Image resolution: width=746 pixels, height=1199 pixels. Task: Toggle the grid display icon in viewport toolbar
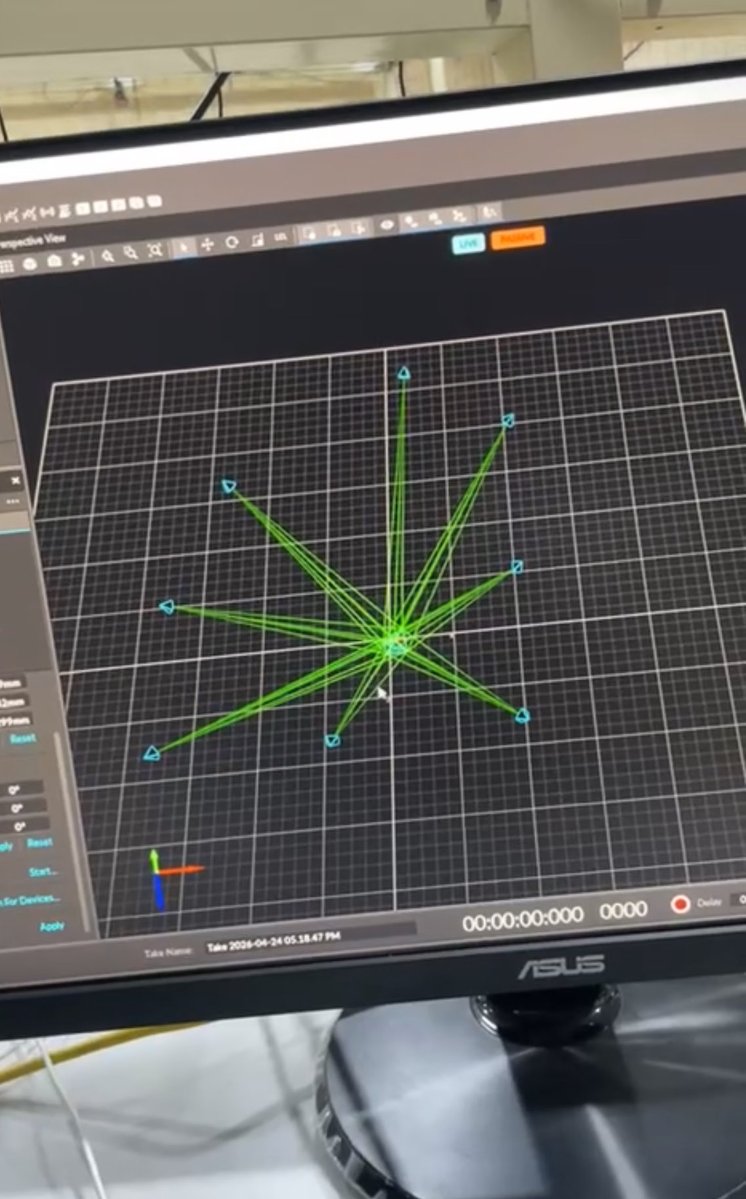tap(6, 266)
